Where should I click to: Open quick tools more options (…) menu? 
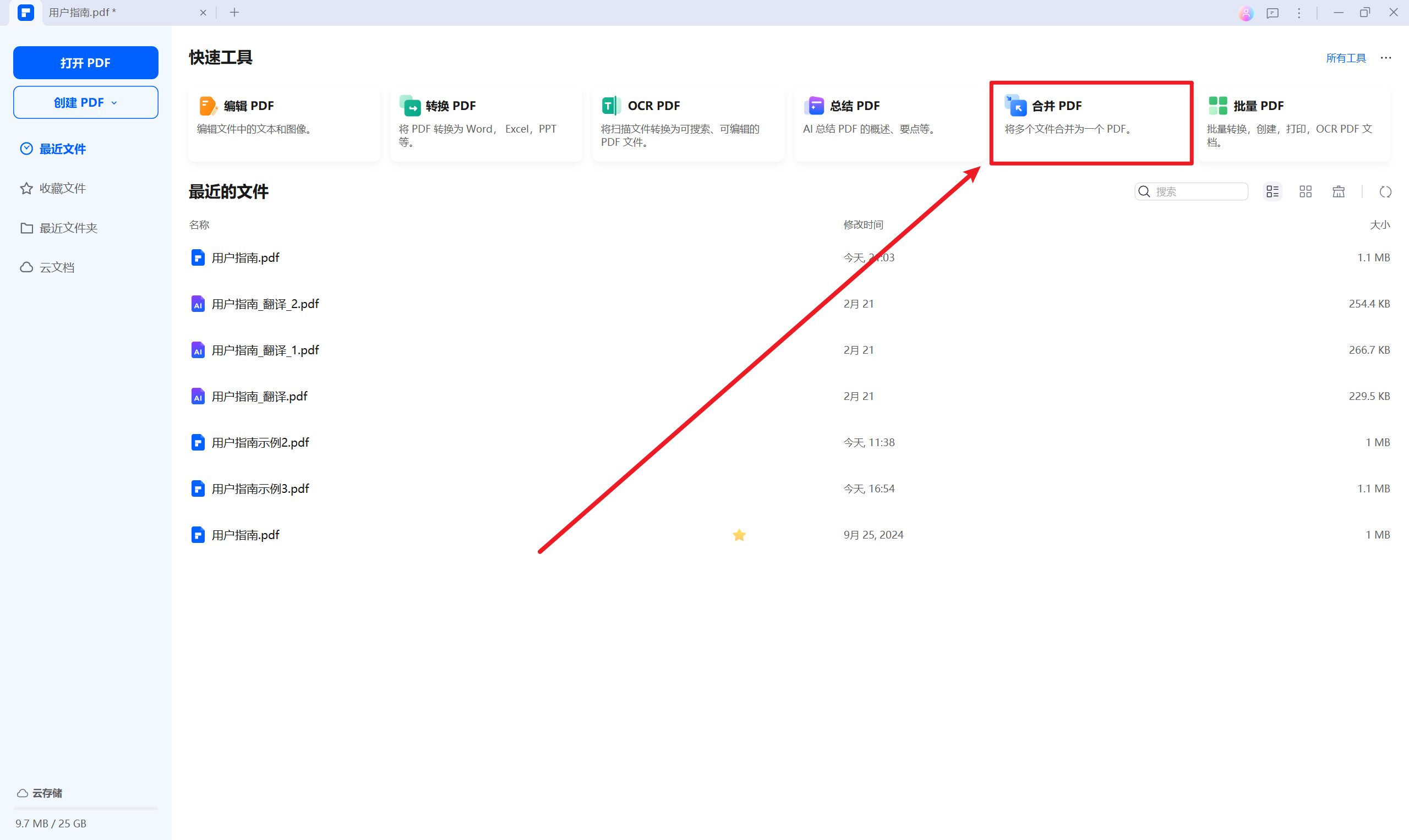click(1386, 58)
